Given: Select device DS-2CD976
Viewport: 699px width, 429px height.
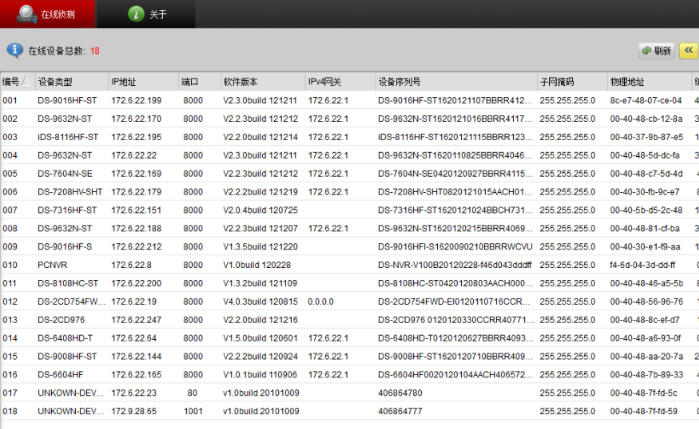Looking at the screenshot, I should point(61,320).
